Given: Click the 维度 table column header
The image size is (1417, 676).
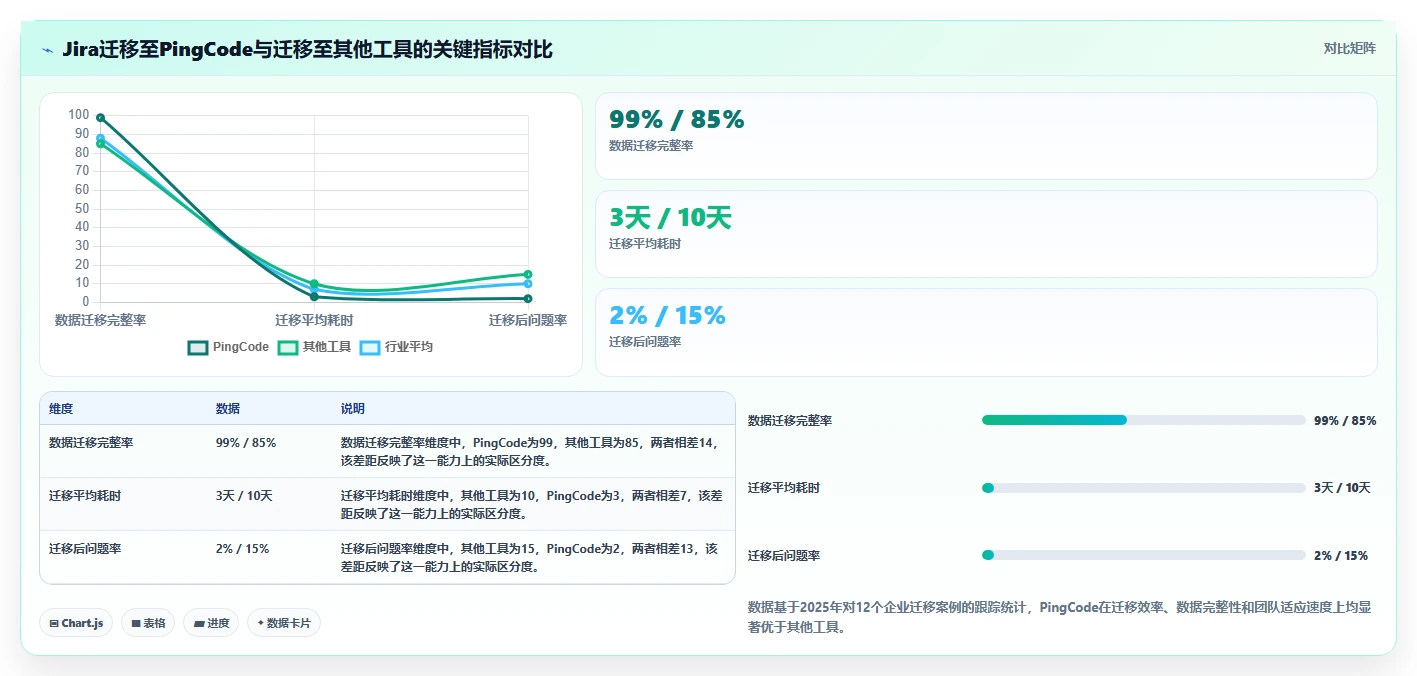Looking at the screenshot, I should click(x=61, y=409).
